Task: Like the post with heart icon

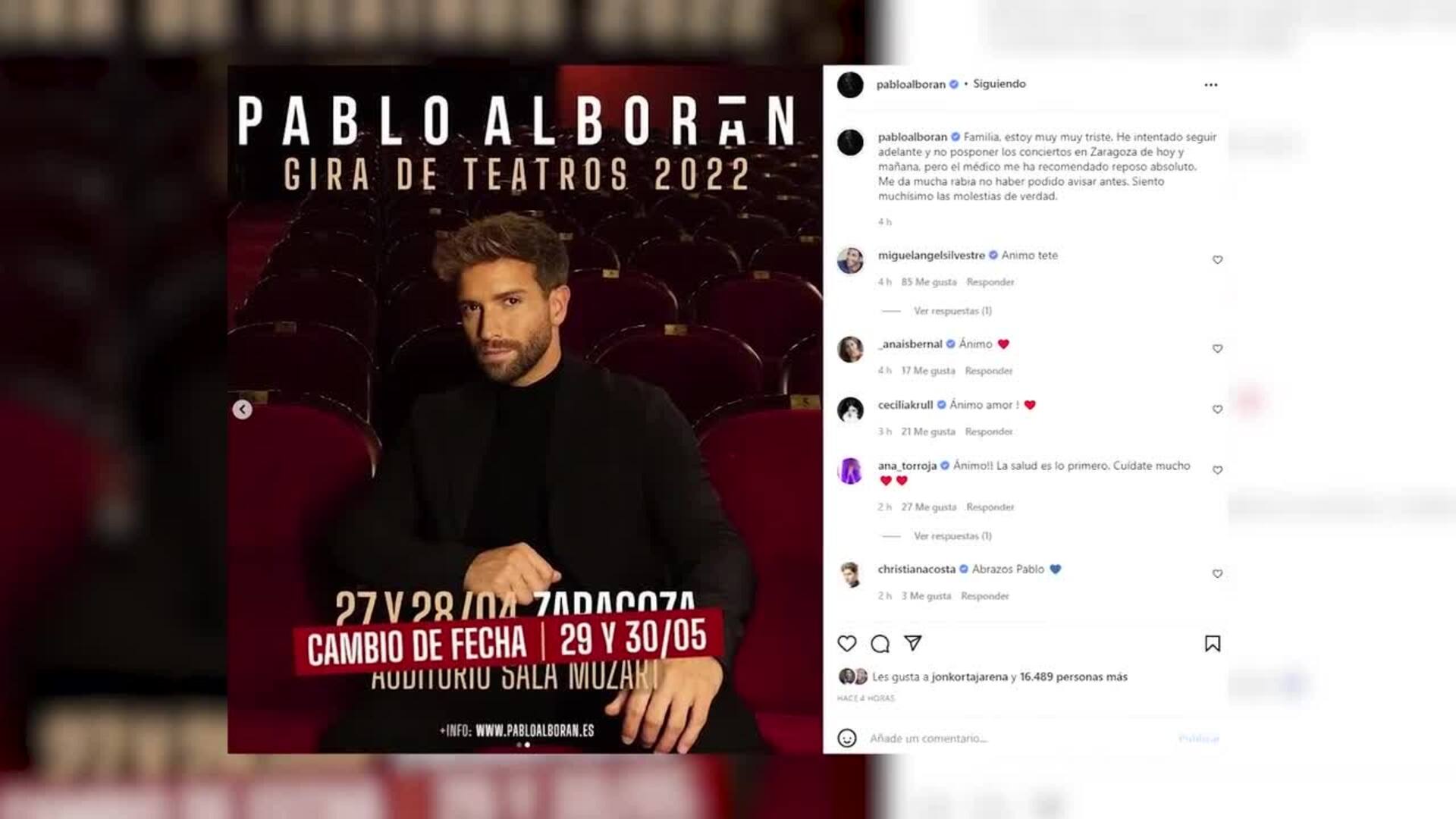Action: [847, 644]
